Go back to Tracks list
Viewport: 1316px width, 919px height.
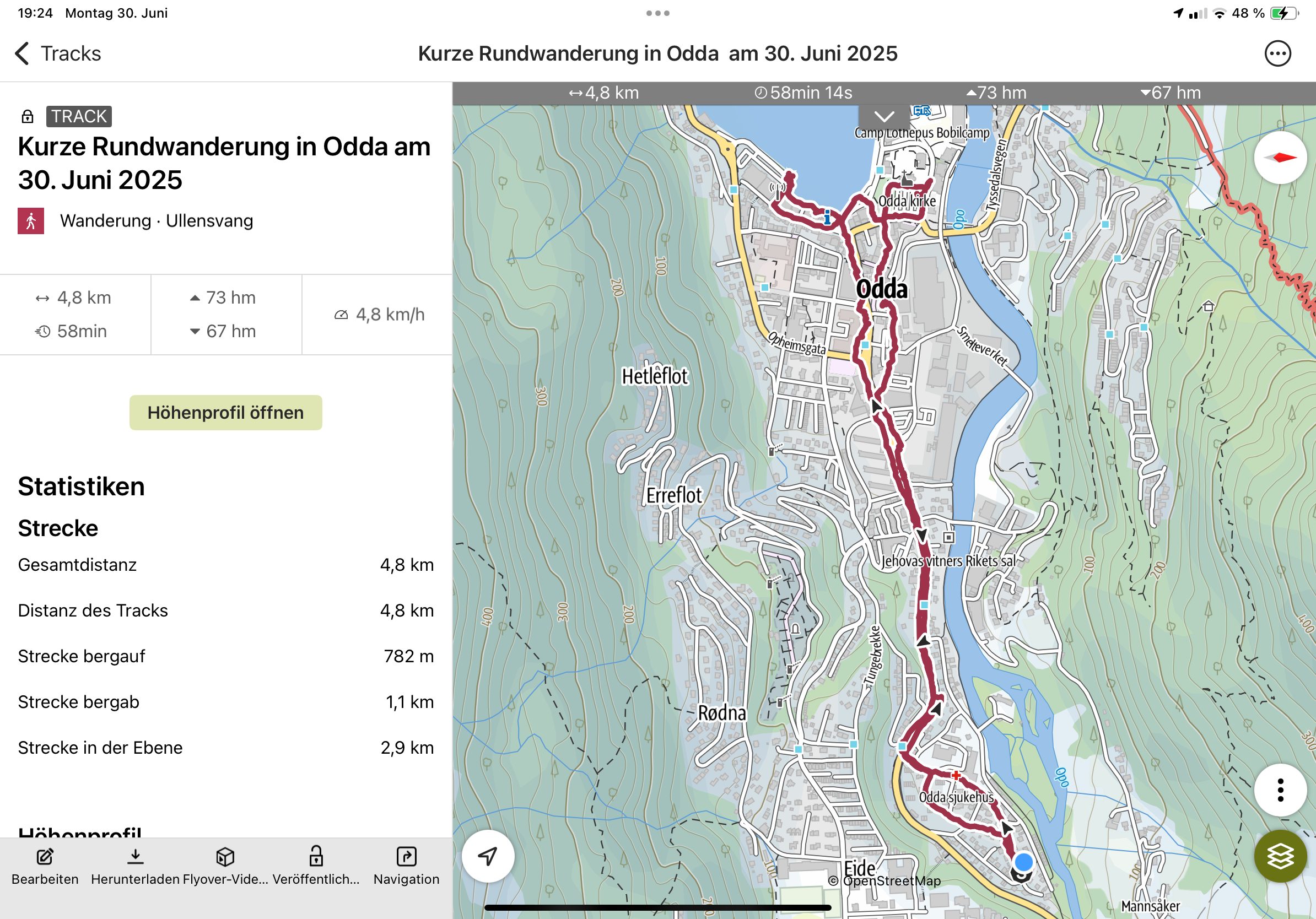click(x=57, y=53)
